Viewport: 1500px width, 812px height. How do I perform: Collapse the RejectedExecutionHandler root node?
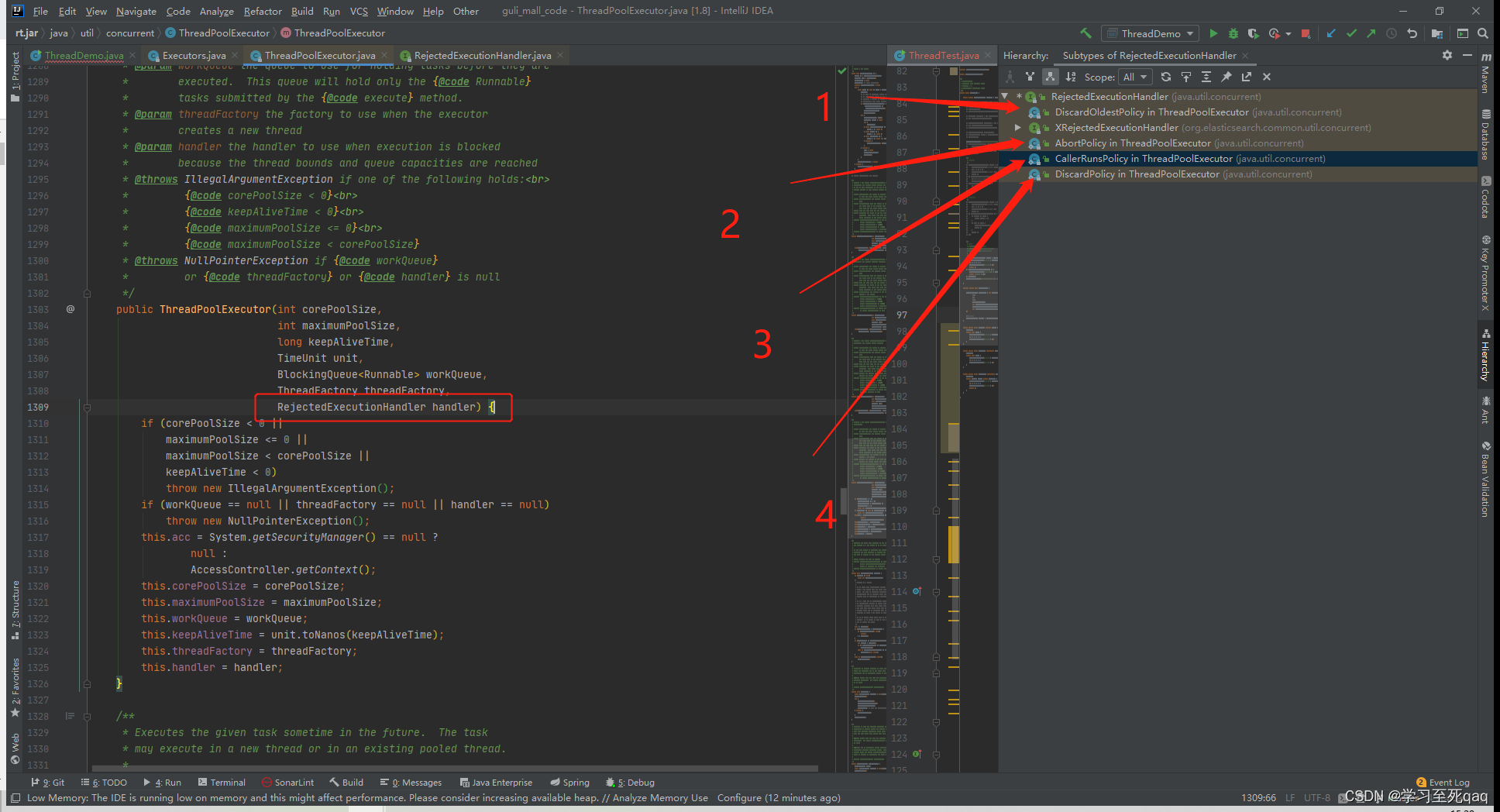[x=1005, y=97]
